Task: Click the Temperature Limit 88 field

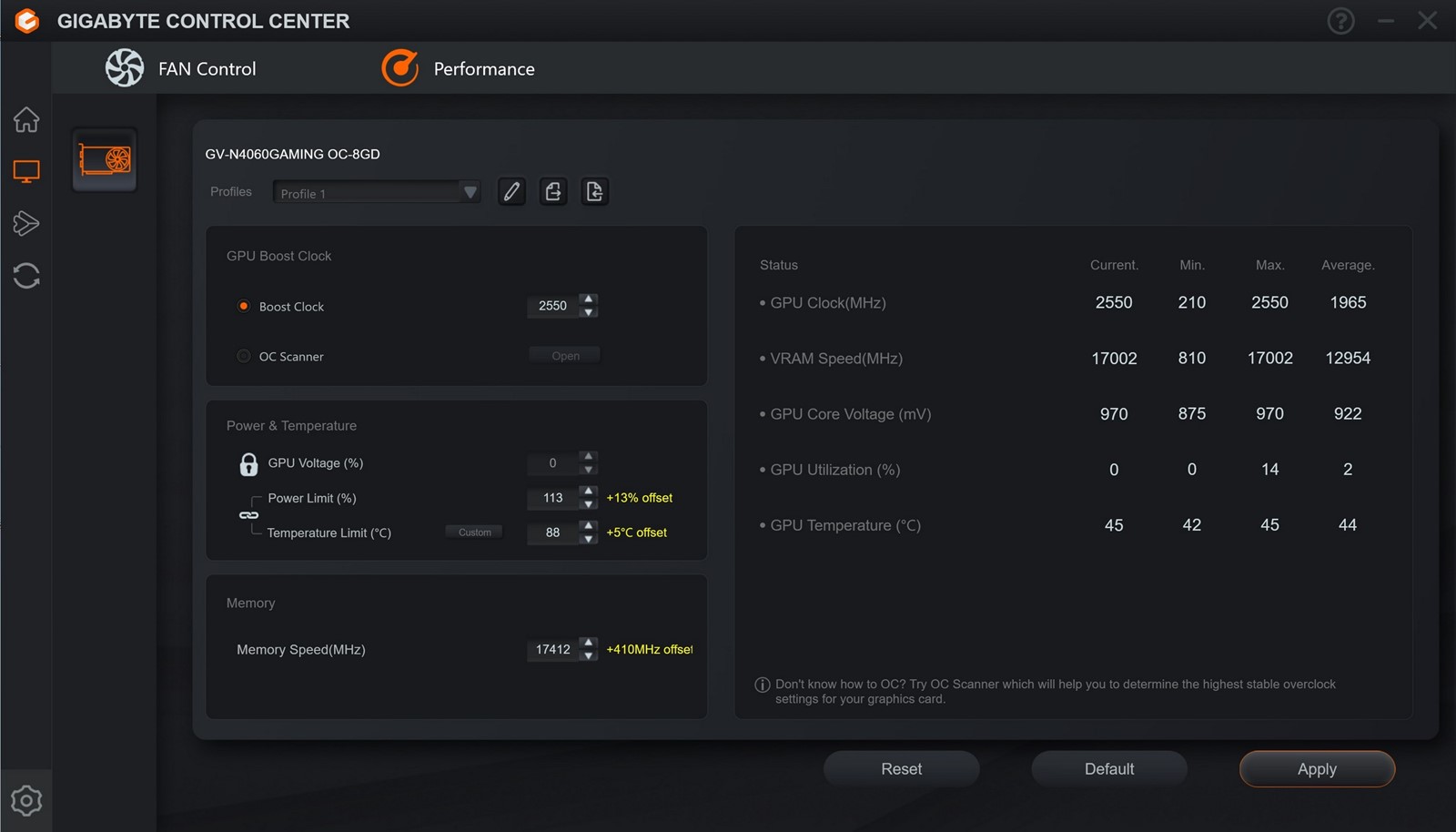Action: tap(552, 533)
